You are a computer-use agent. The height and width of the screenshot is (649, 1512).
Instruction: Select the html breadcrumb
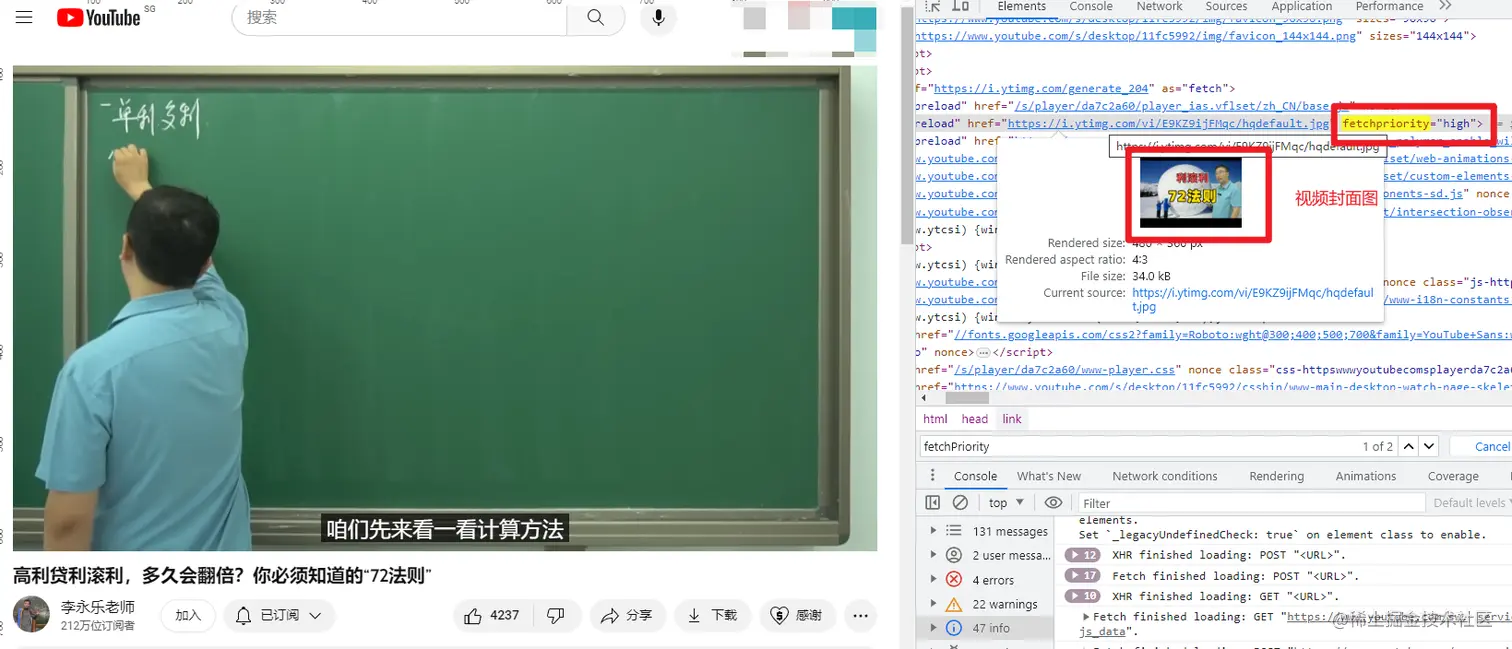tap(935, 419)
